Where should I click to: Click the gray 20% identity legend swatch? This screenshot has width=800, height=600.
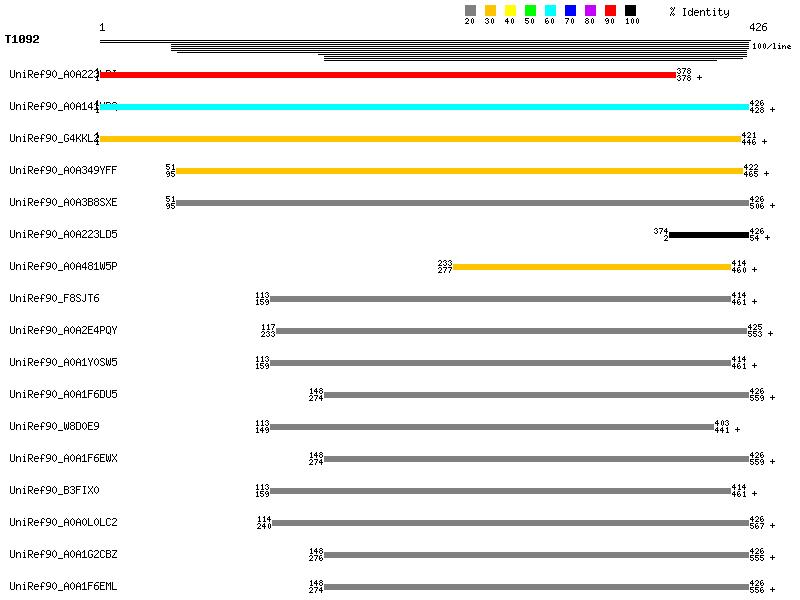tap(470, 11)
